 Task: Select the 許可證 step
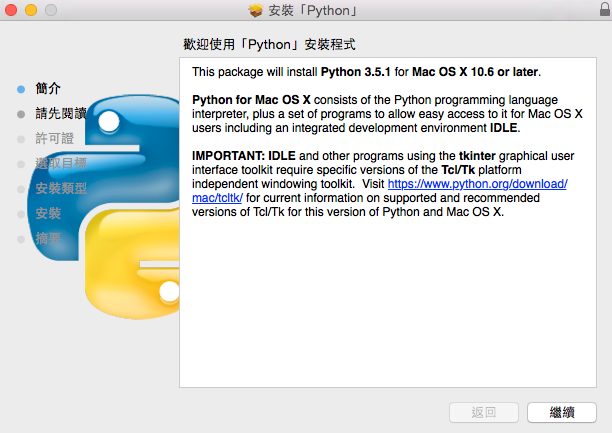(54, 138)
